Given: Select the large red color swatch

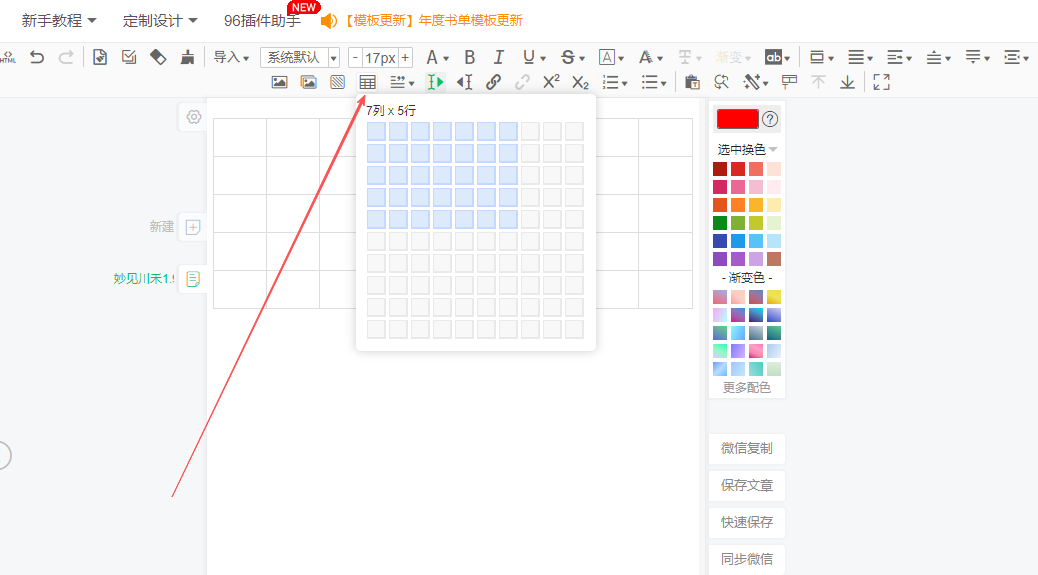Looking at the screenshot, I should pyautogui.click(x=737, y=119).
